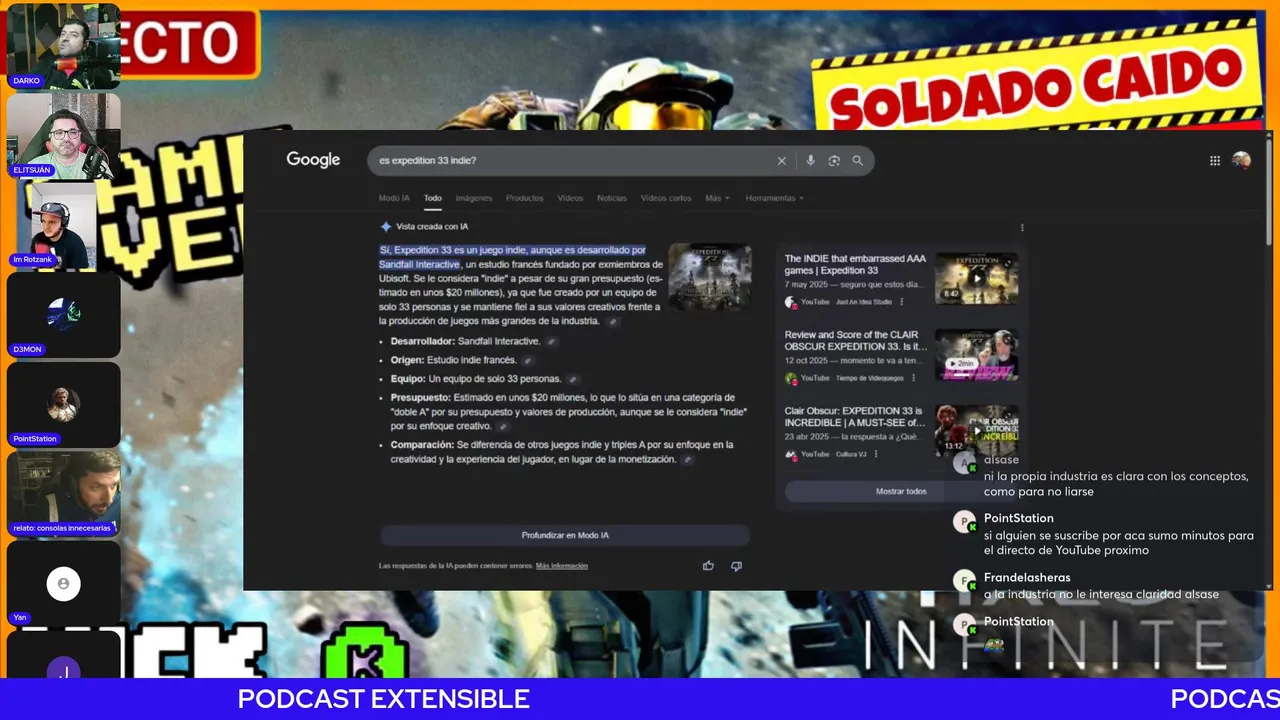The image size is (1280, 720).
Task: Open source link icon after the Presupuesto bullet
Action: 503,427
